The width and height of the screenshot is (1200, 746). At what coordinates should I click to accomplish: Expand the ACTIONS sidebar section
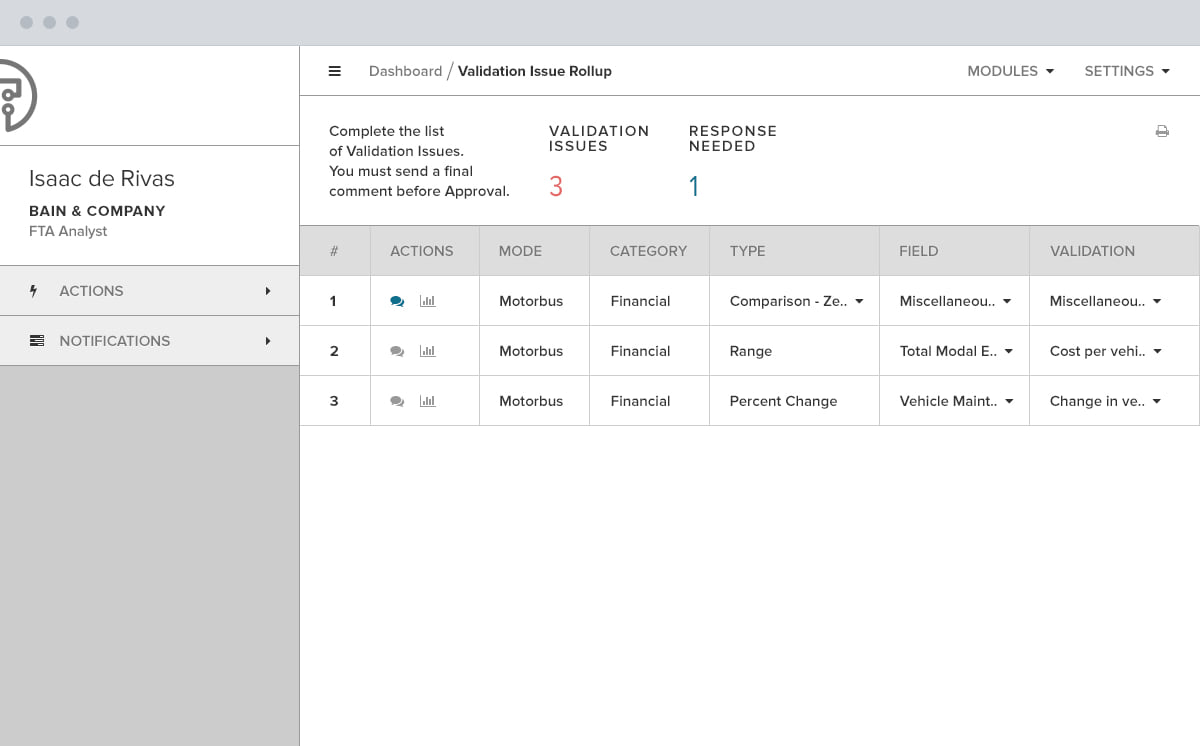tap(150, 291)
